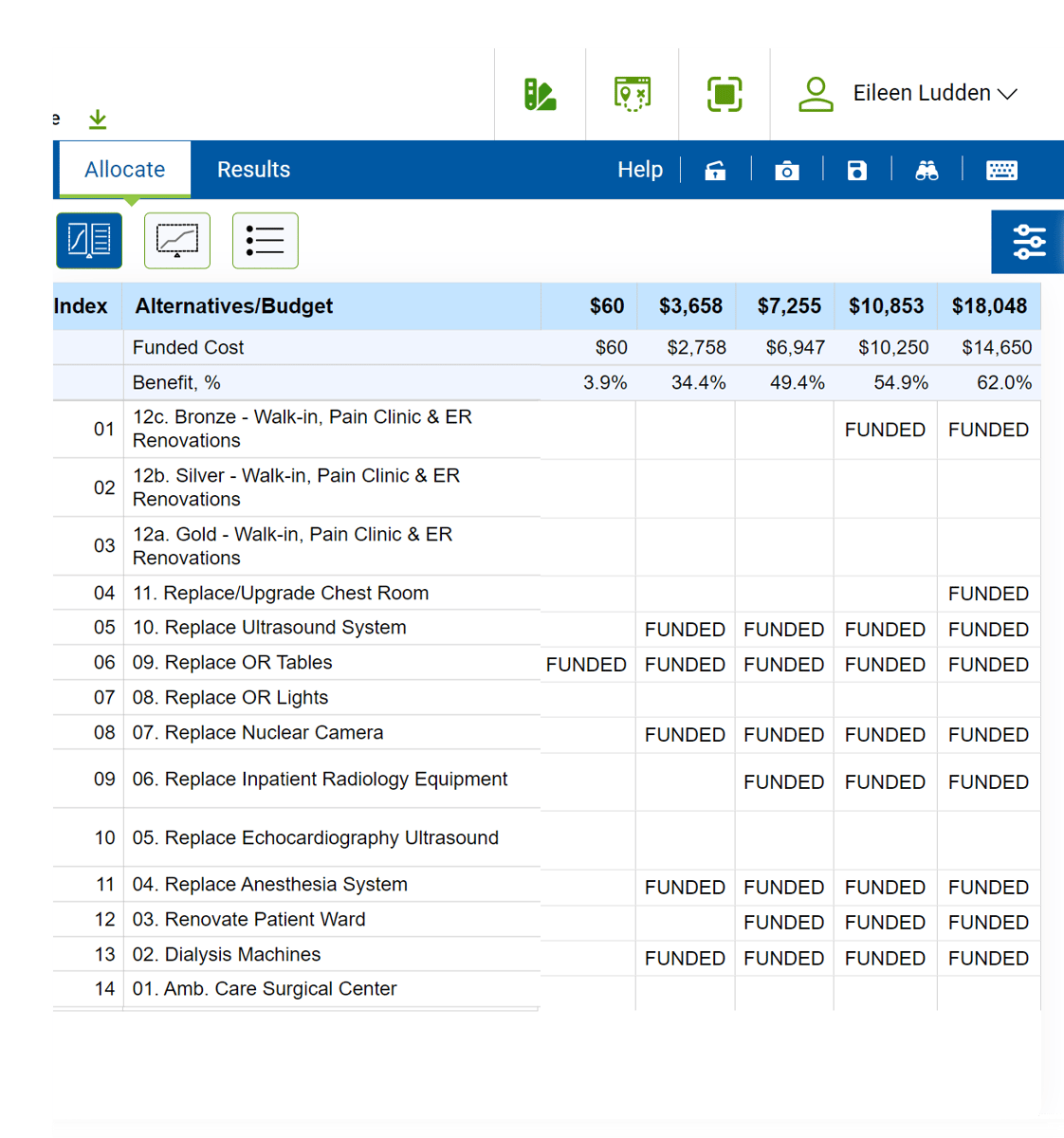Click the map pin window icon
Viewport: 1064px width, 1138px height.
click(633, 94)
